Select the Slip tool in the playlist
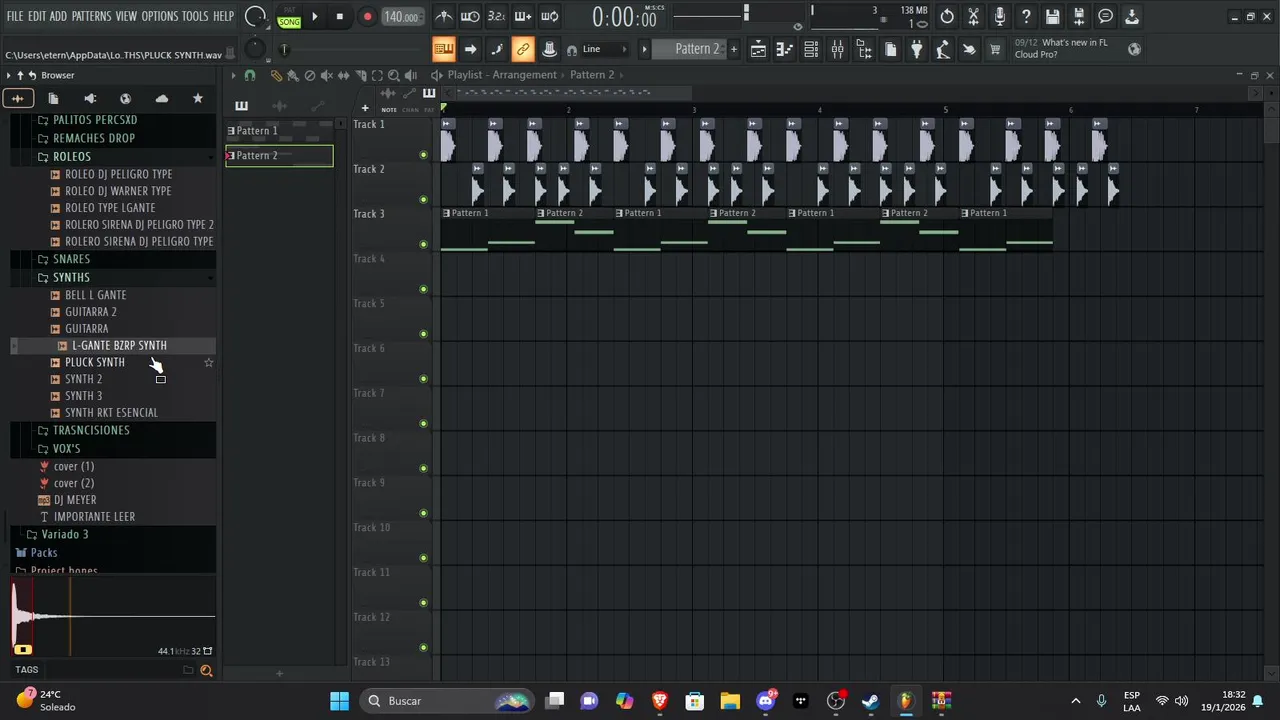This screenshot has height=720, width=1280. point(344,75)
